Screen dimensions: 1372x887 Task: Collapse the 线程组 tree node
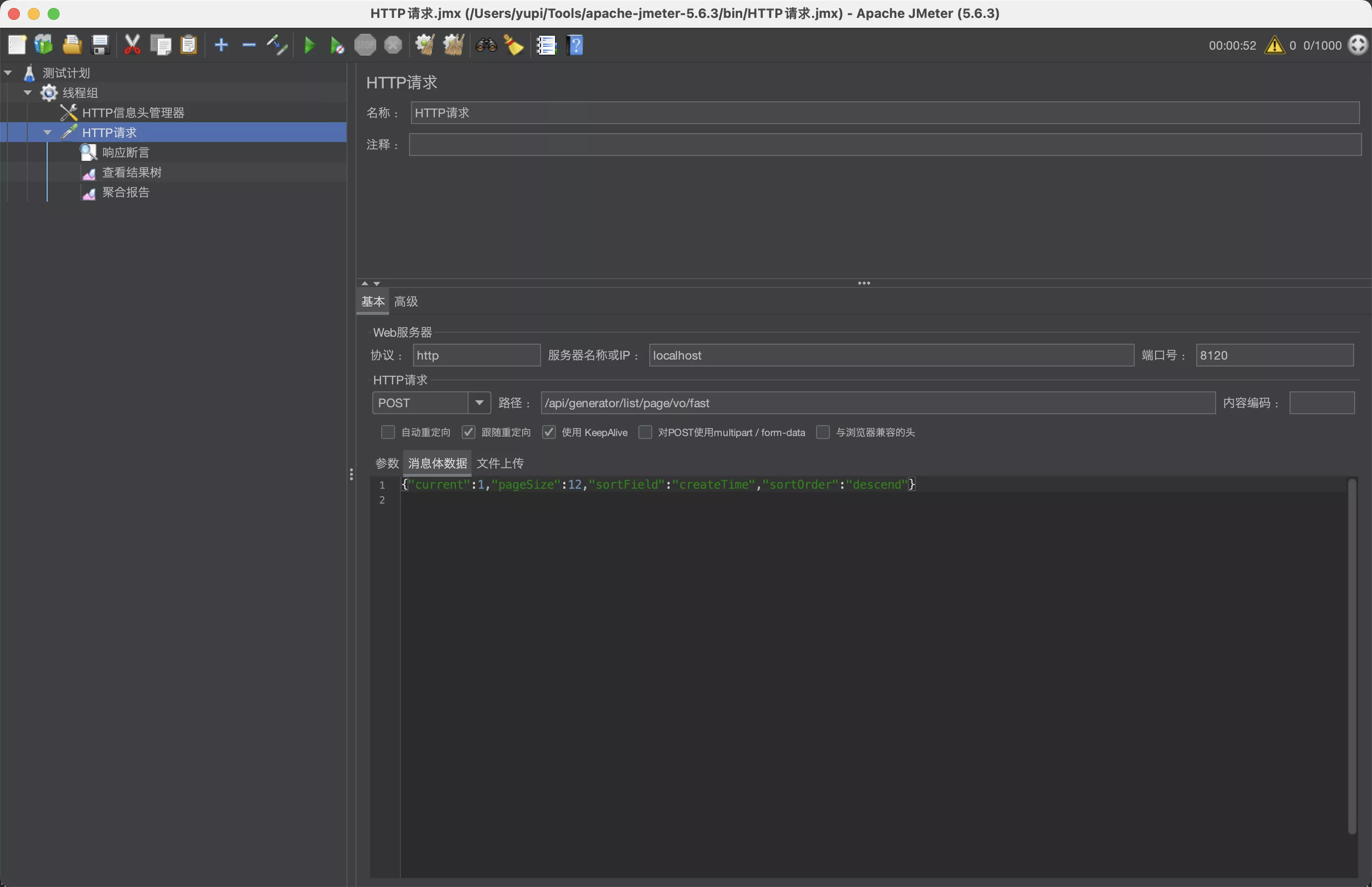click(28, 92)
